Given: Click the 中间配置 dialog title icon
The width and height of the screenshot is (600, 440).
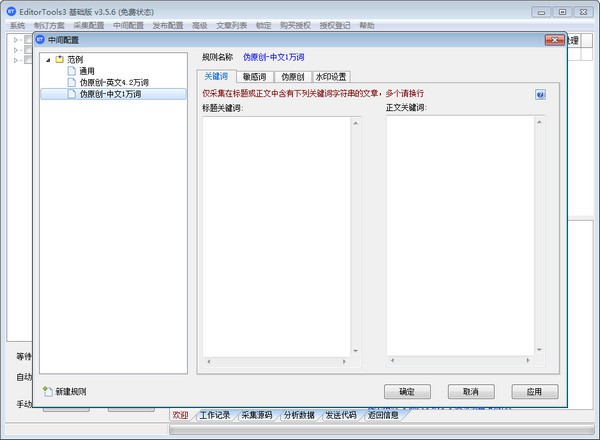Looking at the screenshot, I should coord(40,41).
